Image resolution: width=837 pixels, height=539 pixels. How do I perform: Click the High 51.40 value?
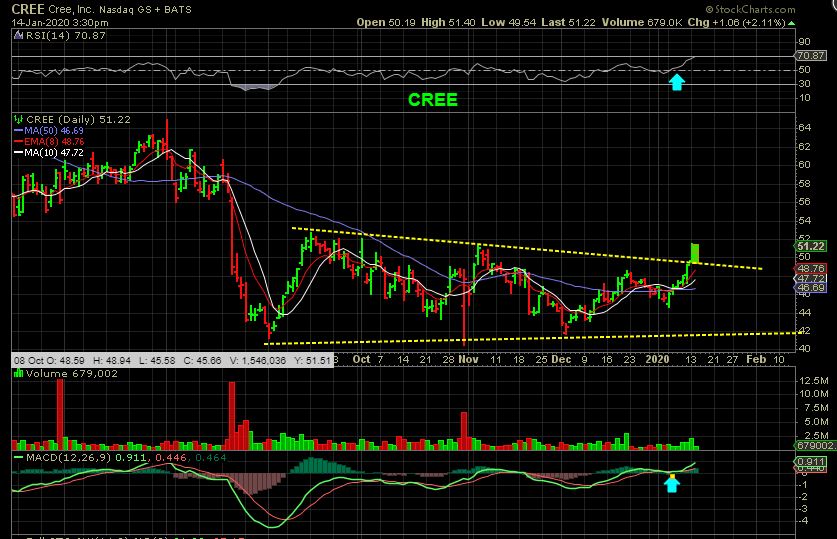[448, 22]
